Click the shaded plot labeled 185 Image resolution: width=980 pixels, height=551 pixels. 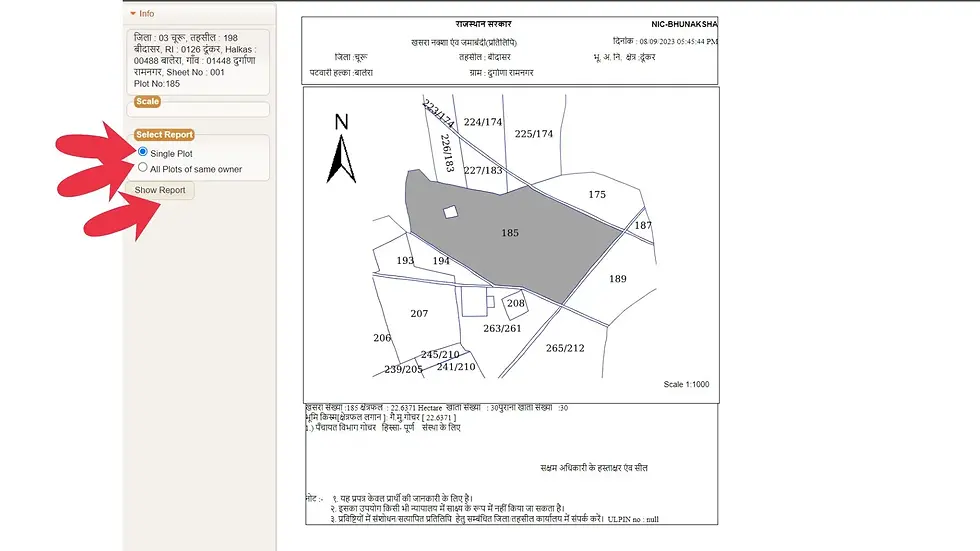pos(509,233)
